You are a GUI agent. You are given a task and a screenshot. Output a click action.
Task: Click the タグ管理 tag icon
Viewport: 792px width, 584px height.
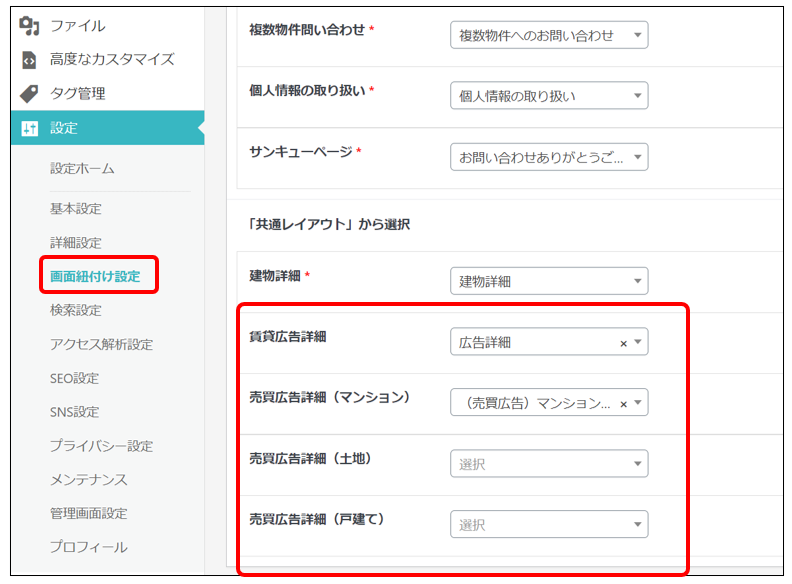coord(30,94)
